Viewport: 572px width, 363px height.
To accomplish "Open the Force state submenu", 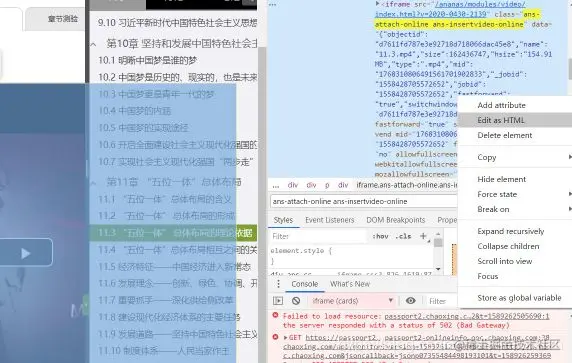I will tap(515, 194).
